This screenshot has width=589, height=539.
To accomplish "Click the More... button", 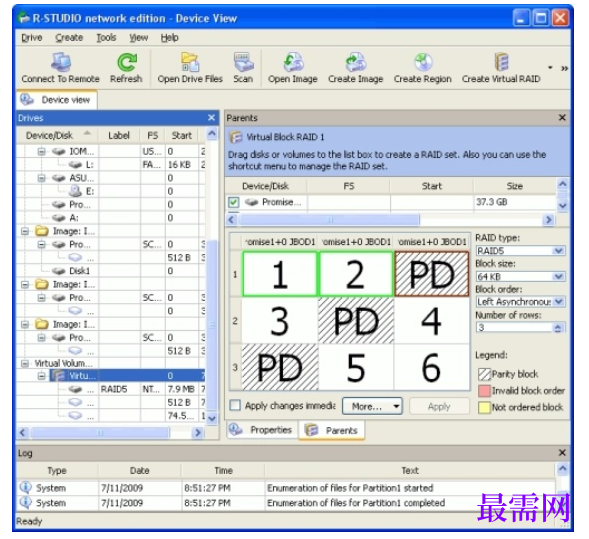I will coord(372,406).
